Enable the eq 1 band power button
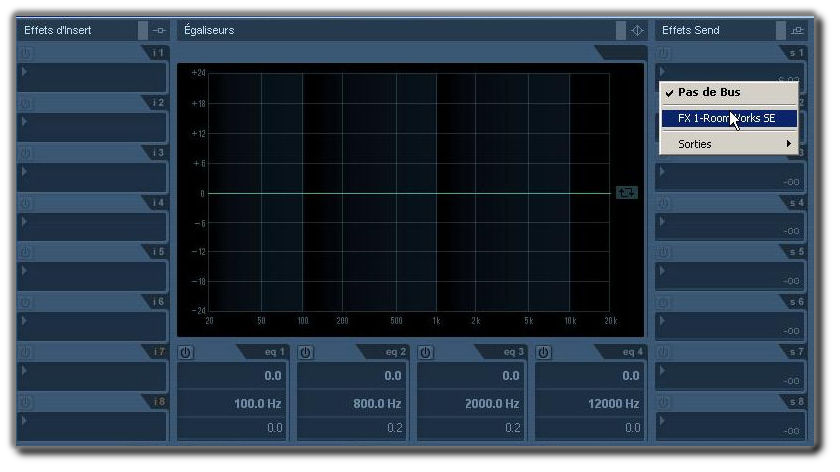This screenshot has width=840, height=472. tap(187, 352)
